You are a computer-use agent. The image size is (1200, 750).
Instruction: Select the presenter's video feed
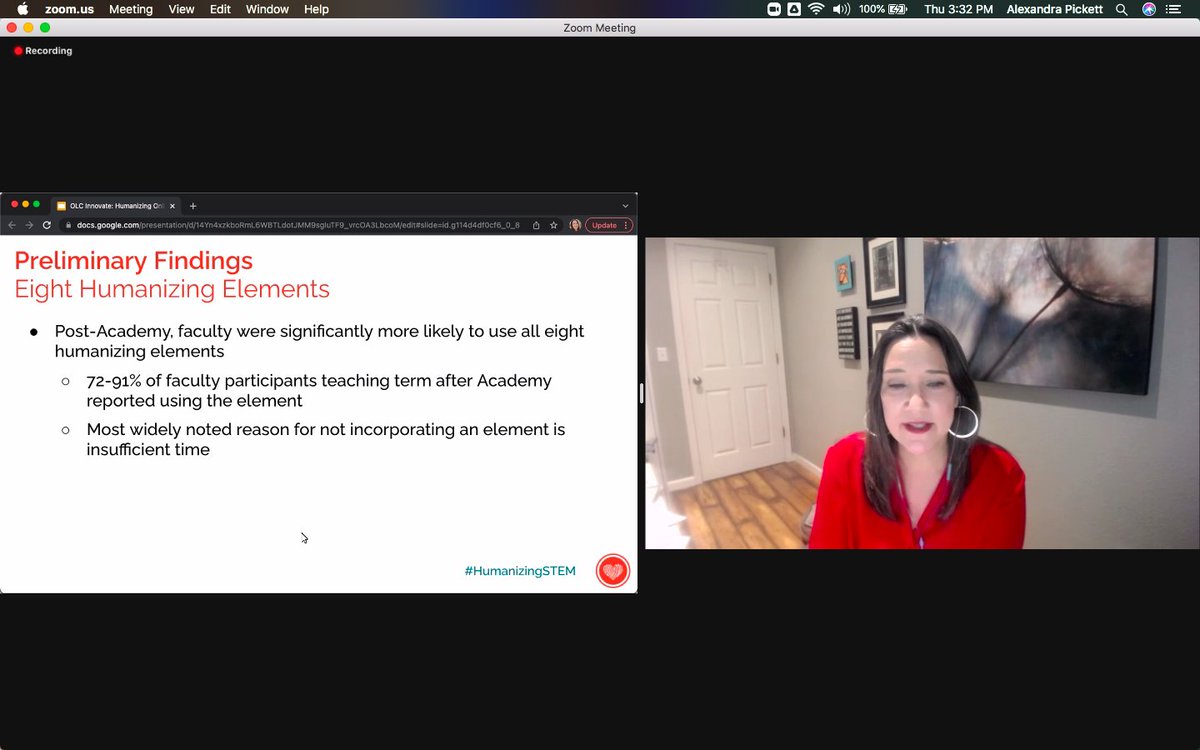pyautogui.click(x=922, y=393)
